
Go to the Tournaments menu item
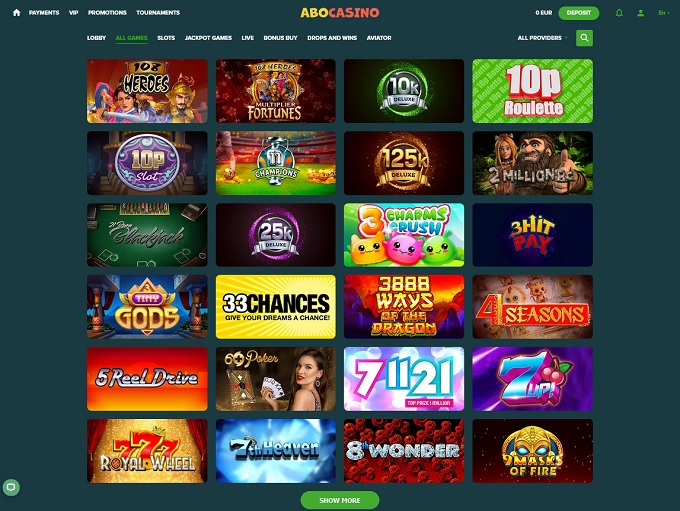158,13
